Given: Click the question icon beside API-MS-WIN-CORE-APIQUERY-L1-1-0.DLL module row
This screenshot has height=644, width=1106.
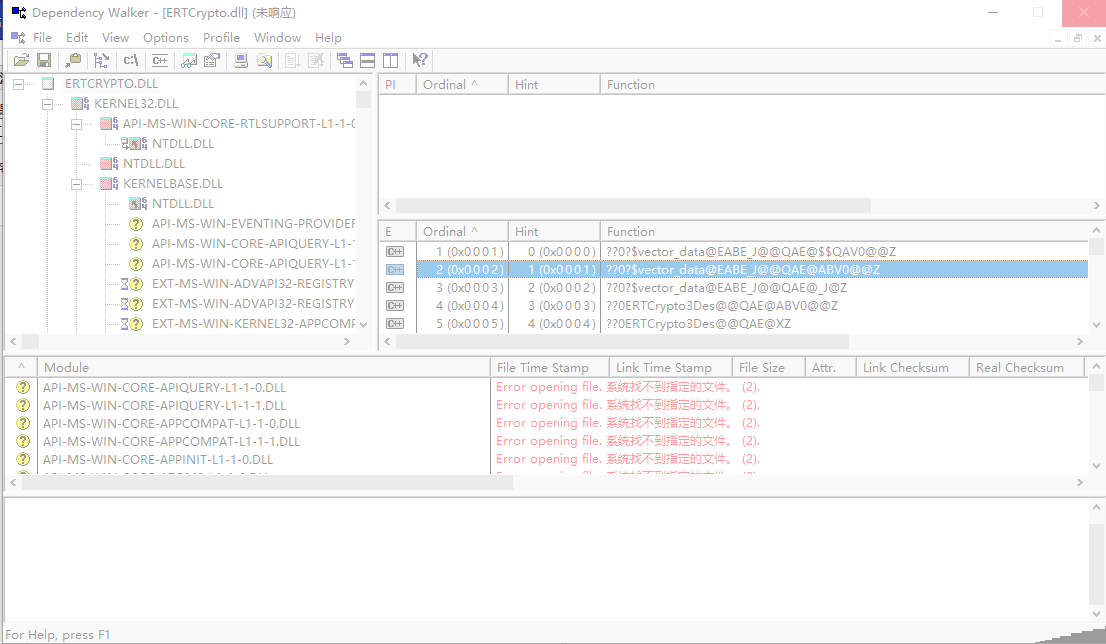Looking at the screenshot, I should coord(23,387).
